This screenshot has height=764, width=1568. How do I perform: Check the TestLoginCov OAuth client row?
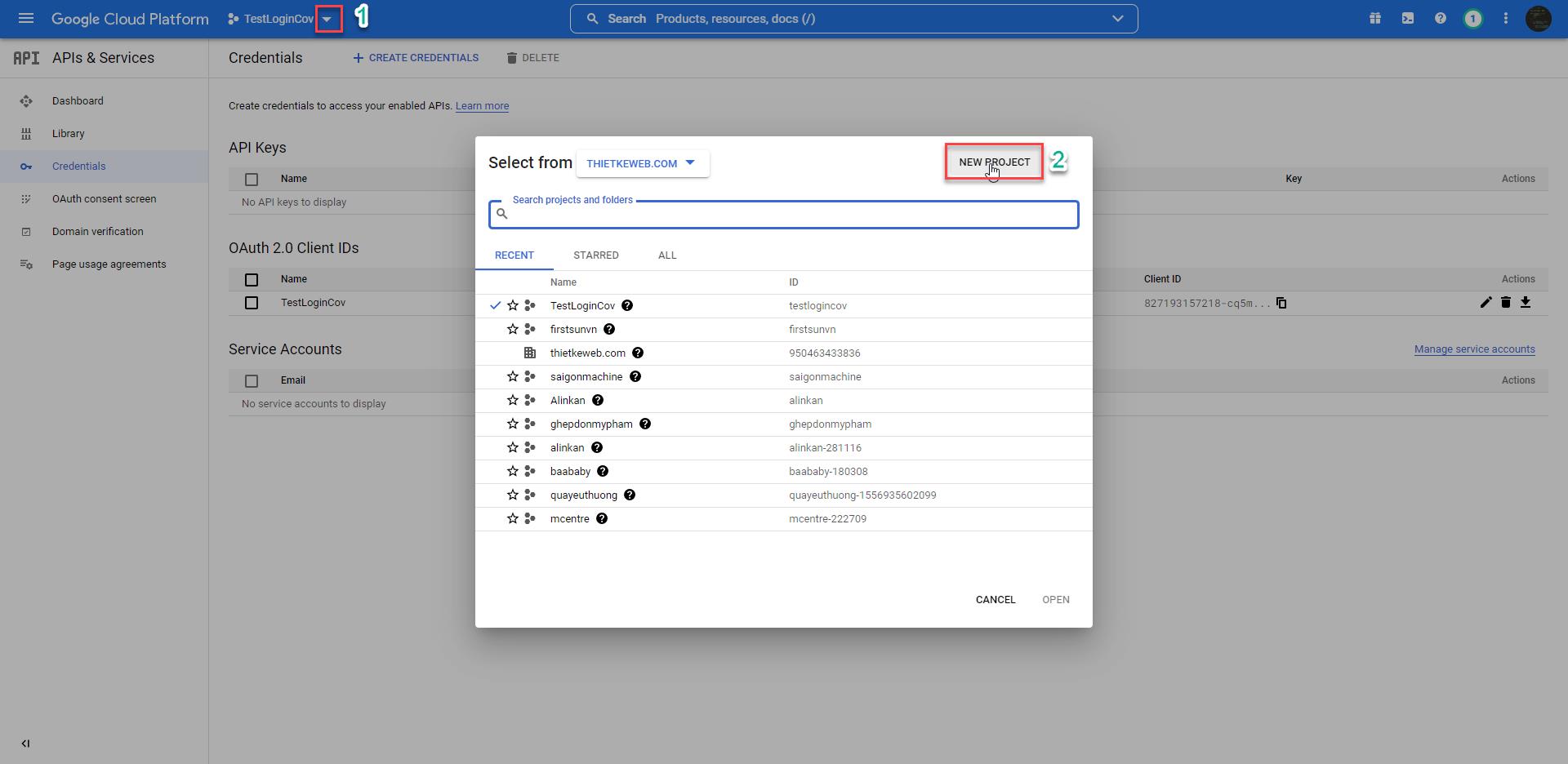252,303
